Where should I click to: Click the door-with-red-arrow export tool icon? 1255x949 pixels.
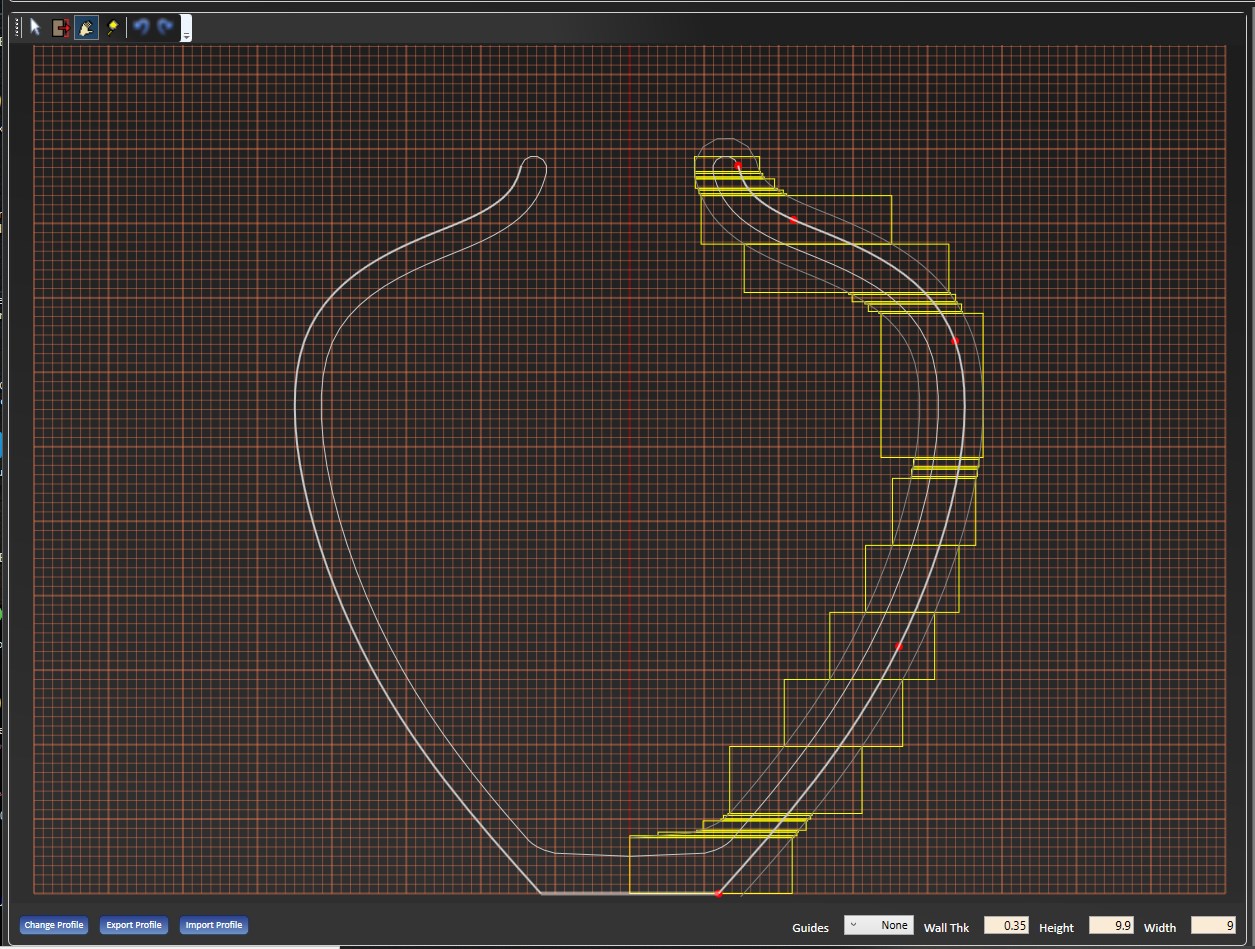pos(60,28)
